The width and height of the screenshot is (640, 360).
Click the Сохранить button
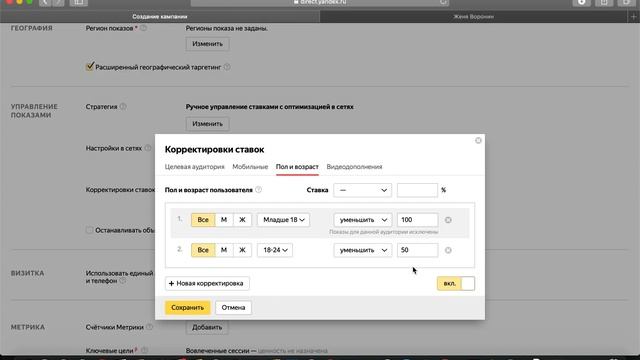187,307
